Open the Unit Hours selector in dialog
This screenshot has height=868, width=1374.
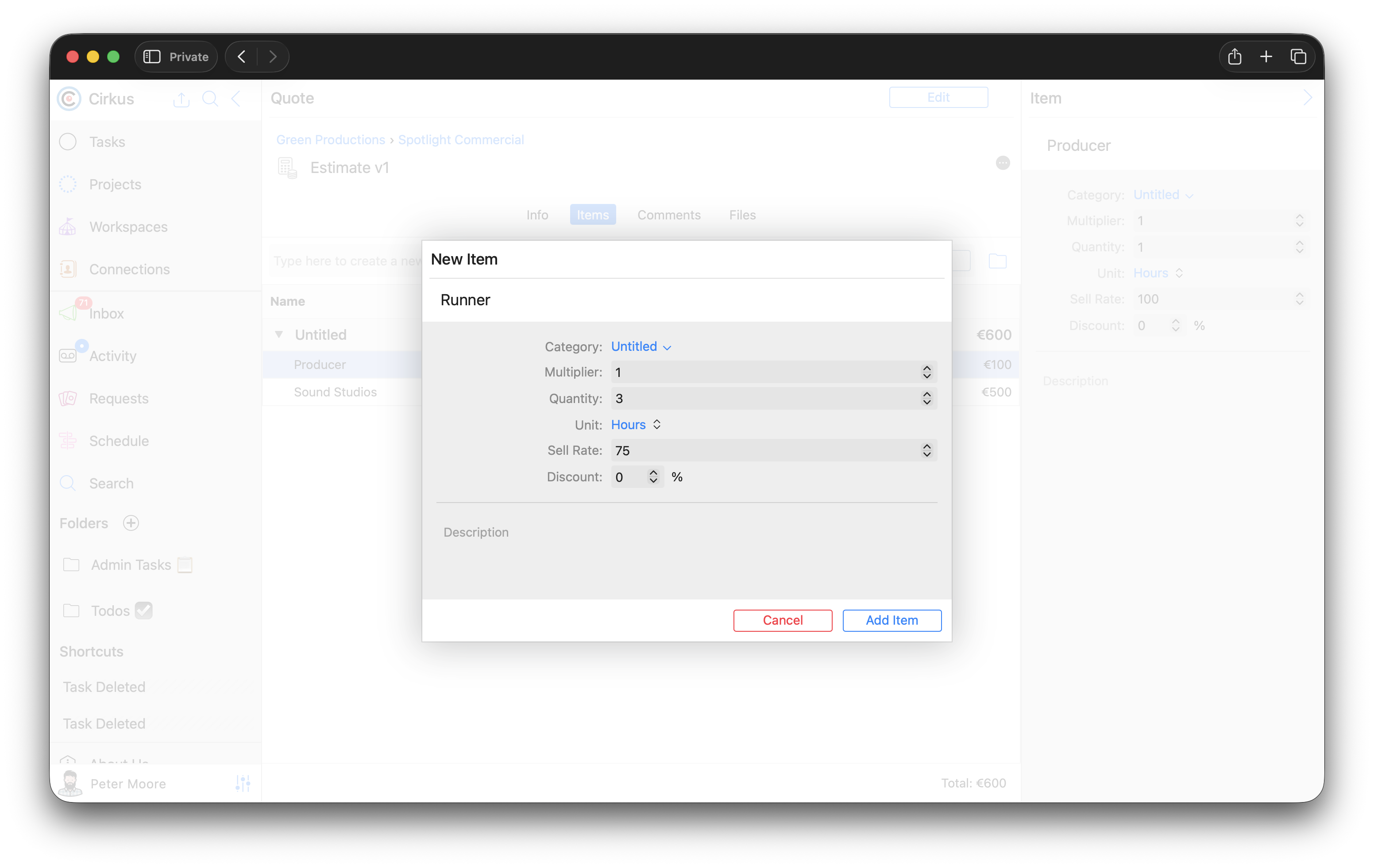coord(636,425)
